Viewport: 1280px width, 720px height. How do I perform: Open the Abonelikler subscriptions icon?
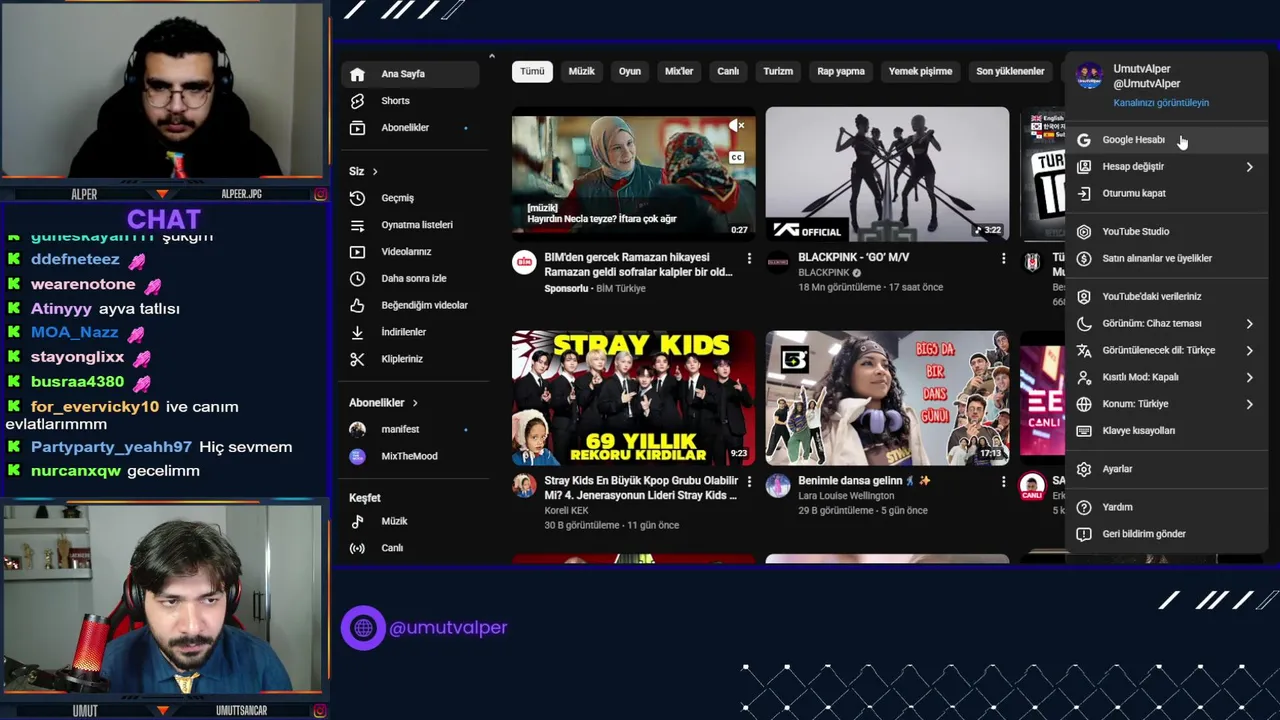[358, 128]
